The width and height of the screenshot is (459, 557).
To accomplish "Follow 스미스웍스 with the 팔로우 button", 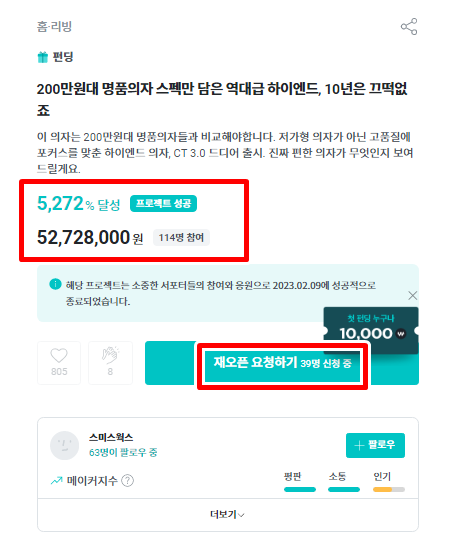I will pos(375,445).
